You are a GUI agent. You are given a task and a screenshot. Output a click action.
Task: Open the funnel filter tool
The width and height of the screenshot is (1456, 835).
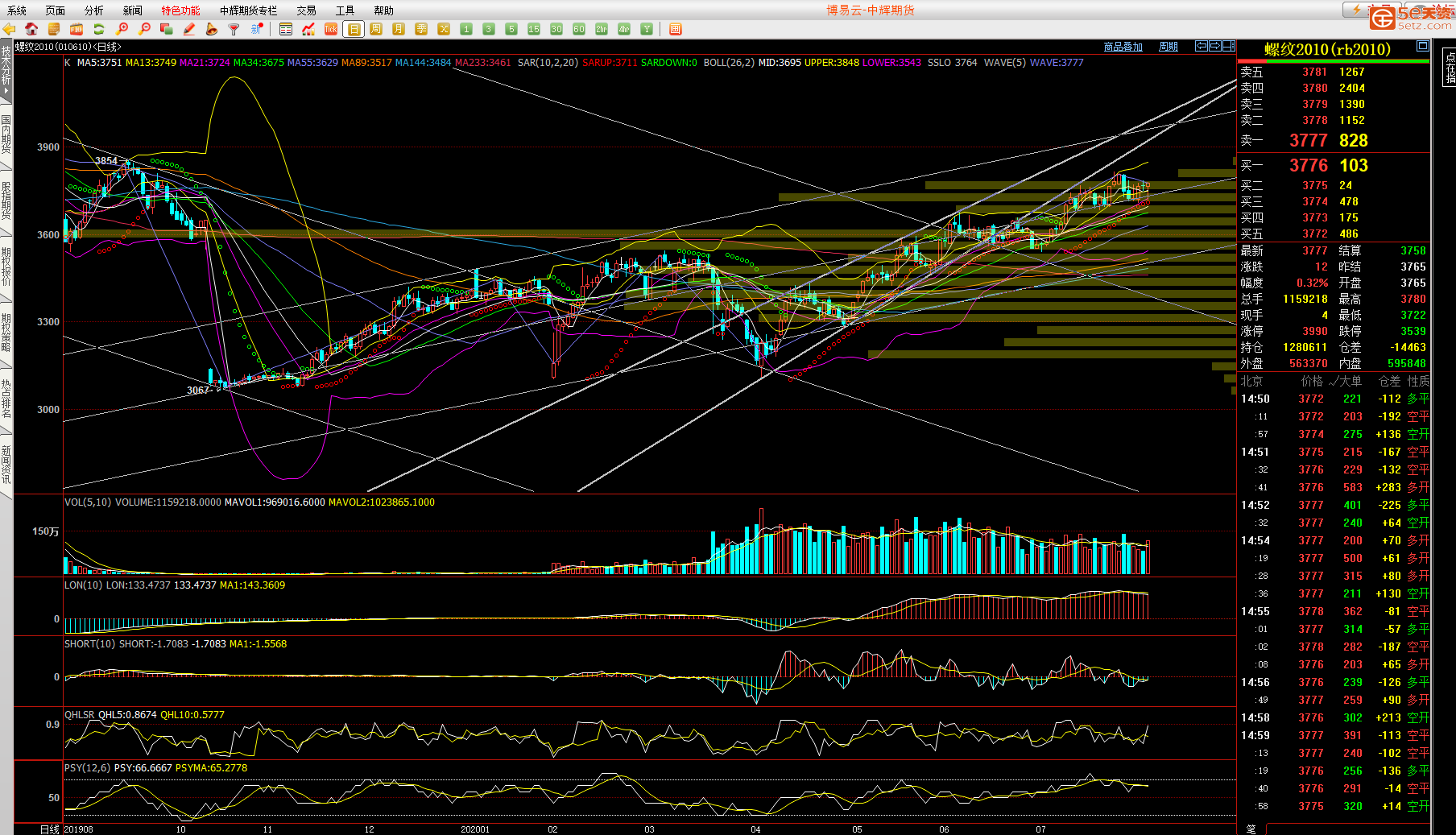234,29
